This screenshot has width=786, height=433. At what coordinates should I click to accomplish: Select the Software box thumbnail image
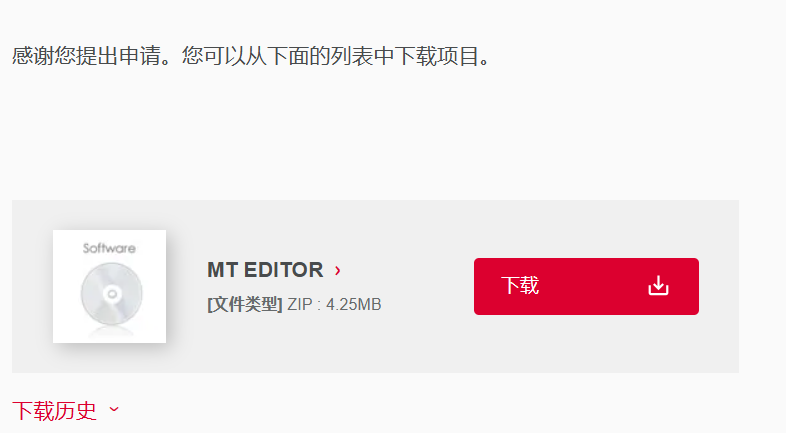point(109,286)
